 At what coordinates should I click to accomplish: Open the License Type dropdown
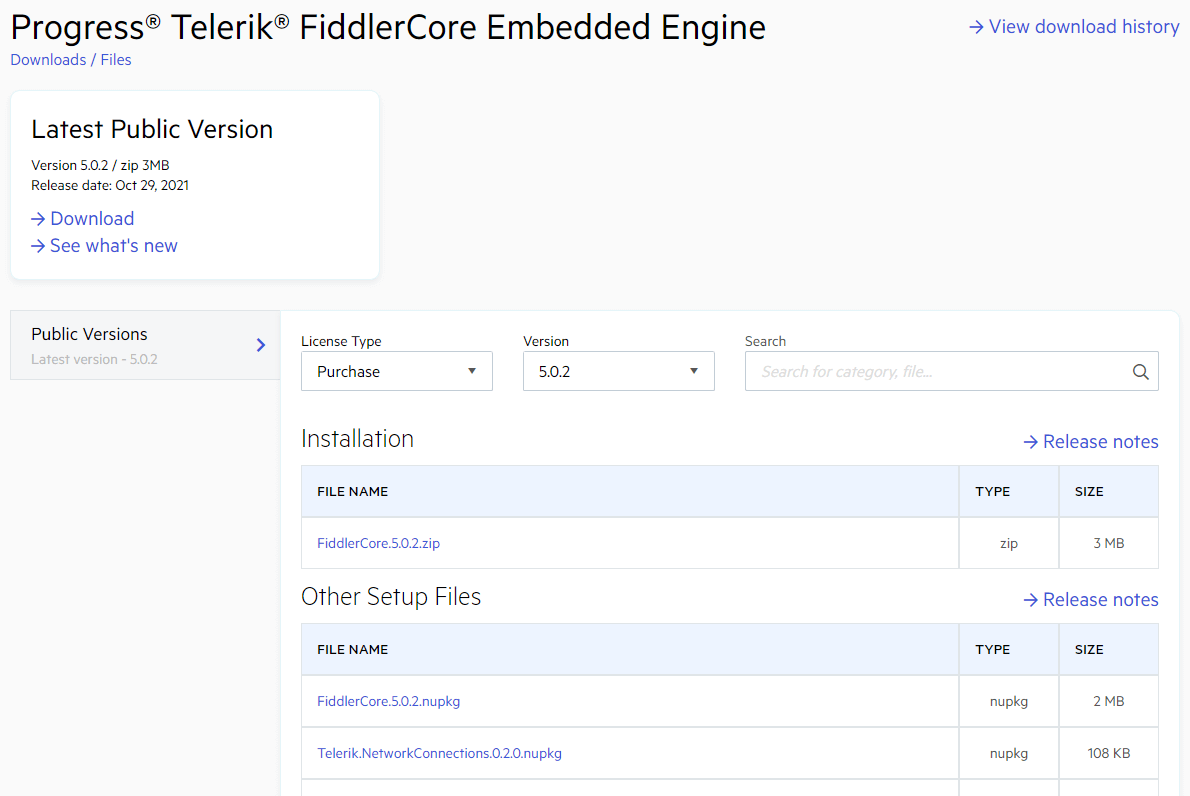point(396,371)
